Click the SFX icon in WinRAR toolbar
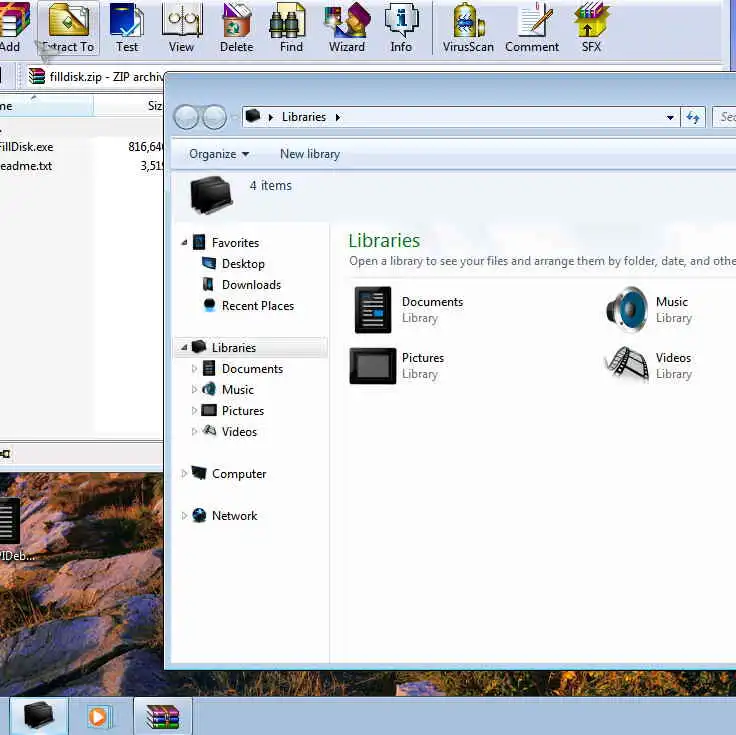The width and height of the screenshot is (736, 735). (591, 27)
